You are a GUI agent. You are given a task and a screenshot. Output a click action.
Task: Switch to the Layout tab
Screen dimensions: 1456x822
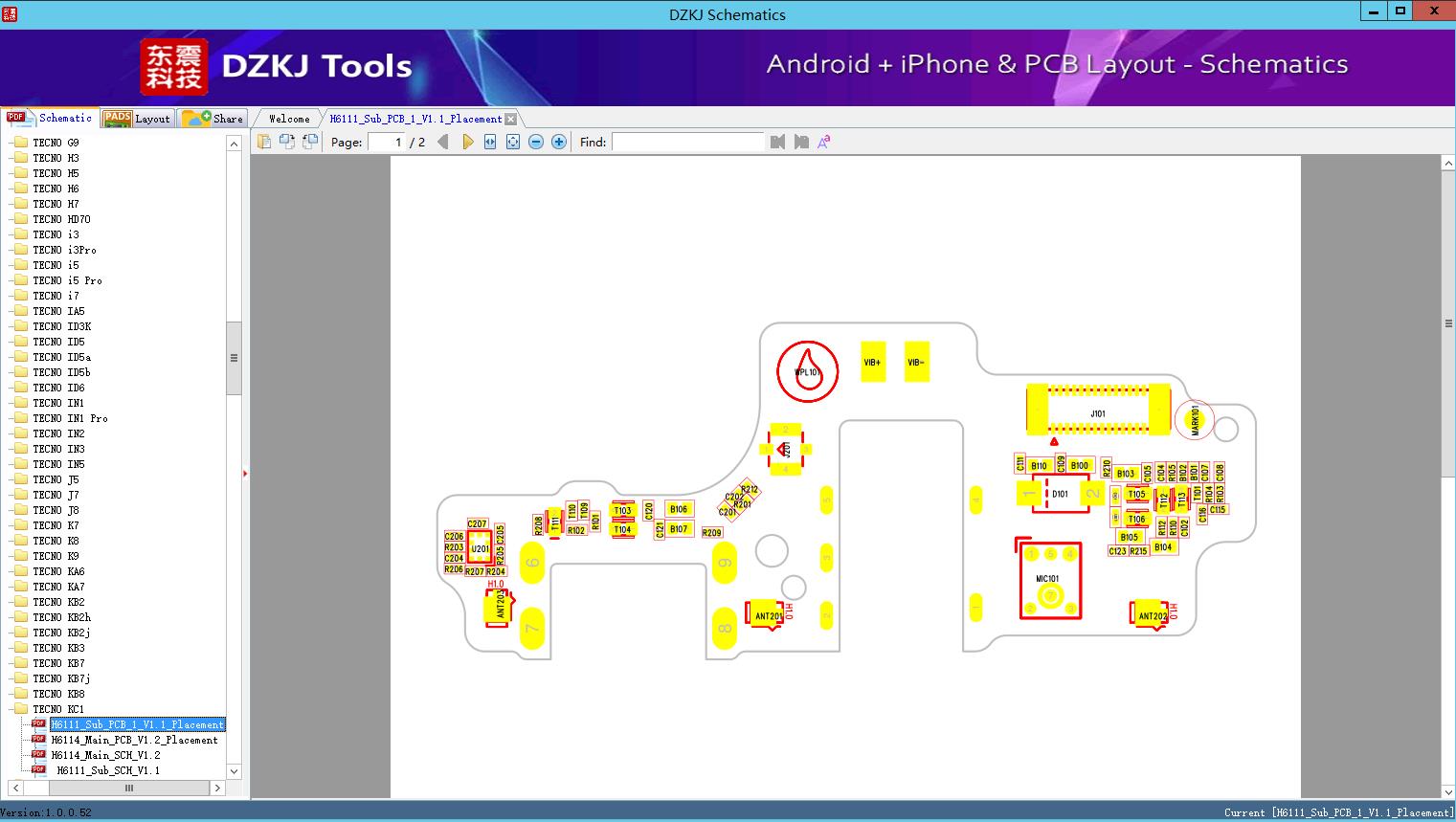[x=138, y=118]
